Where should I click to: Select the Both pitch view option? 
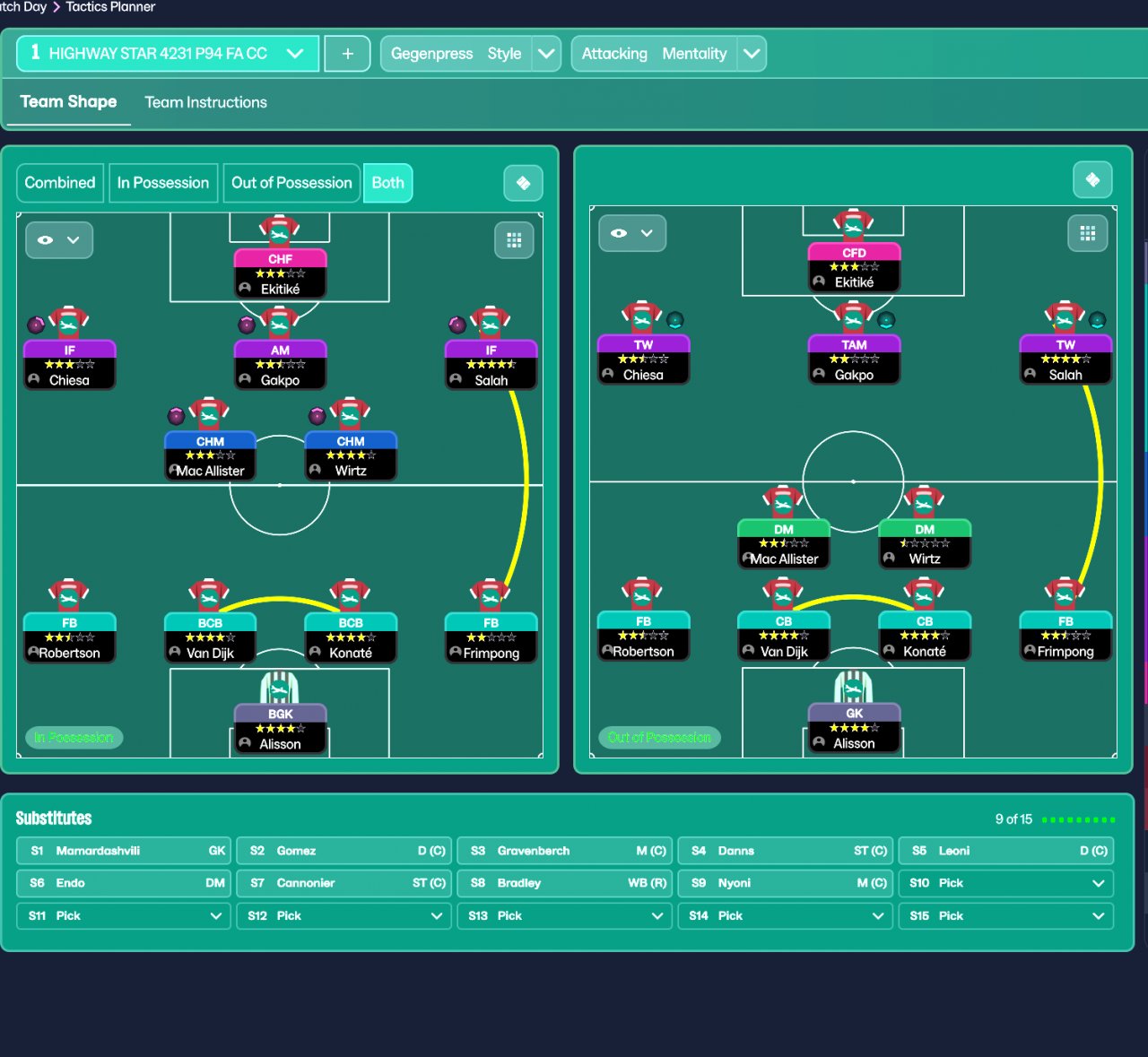click(387, 183)
